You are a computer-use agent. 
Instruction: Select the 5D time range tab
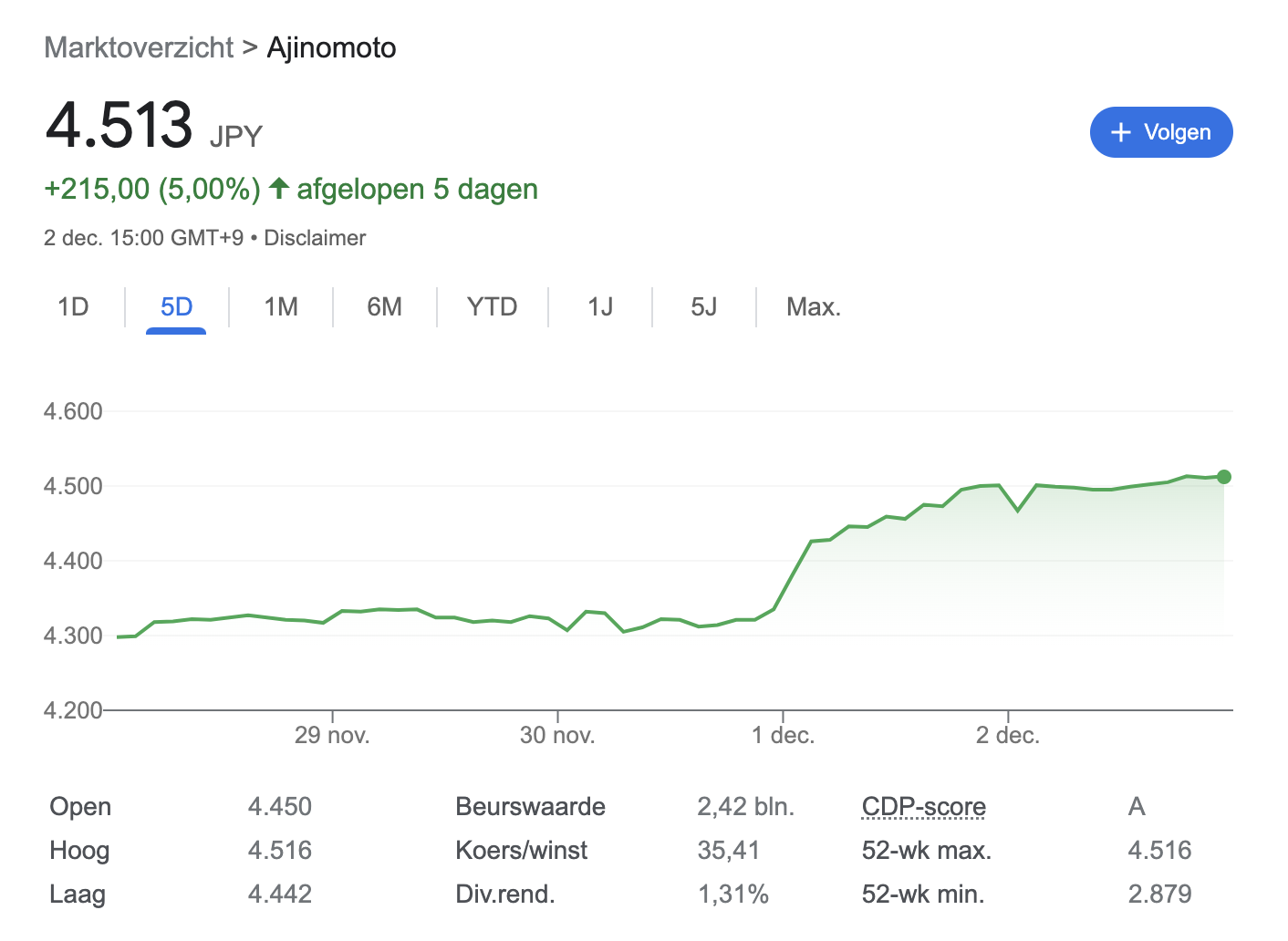tap(176, 306)
